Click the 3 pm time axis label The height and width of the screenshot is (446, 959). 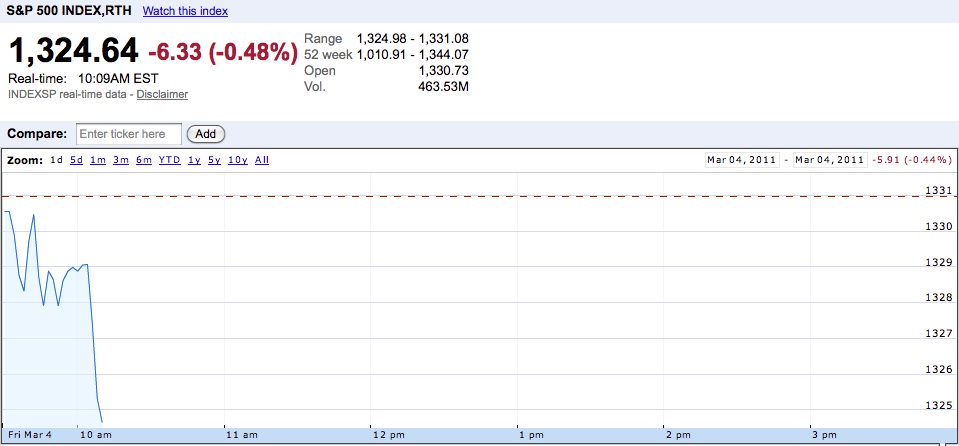coord(825,435)
